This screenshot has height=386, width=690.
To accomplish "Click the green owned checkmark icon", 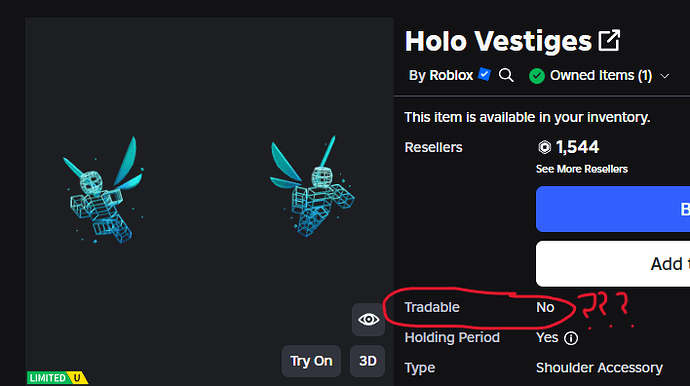I will [x=537, y=76].
